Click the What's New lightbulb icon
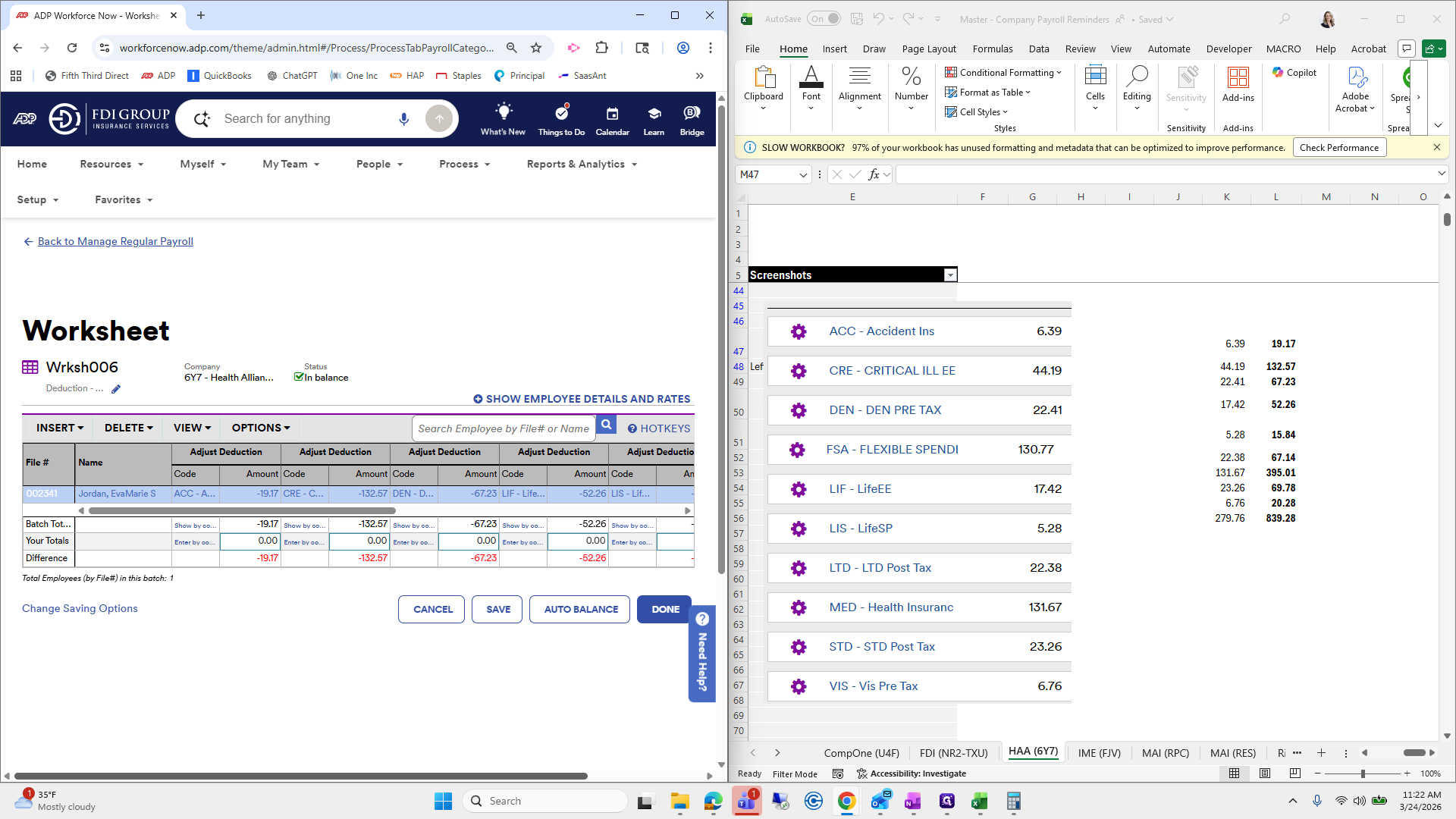This screenshot has height=819, width=1456. coord(503,112)
